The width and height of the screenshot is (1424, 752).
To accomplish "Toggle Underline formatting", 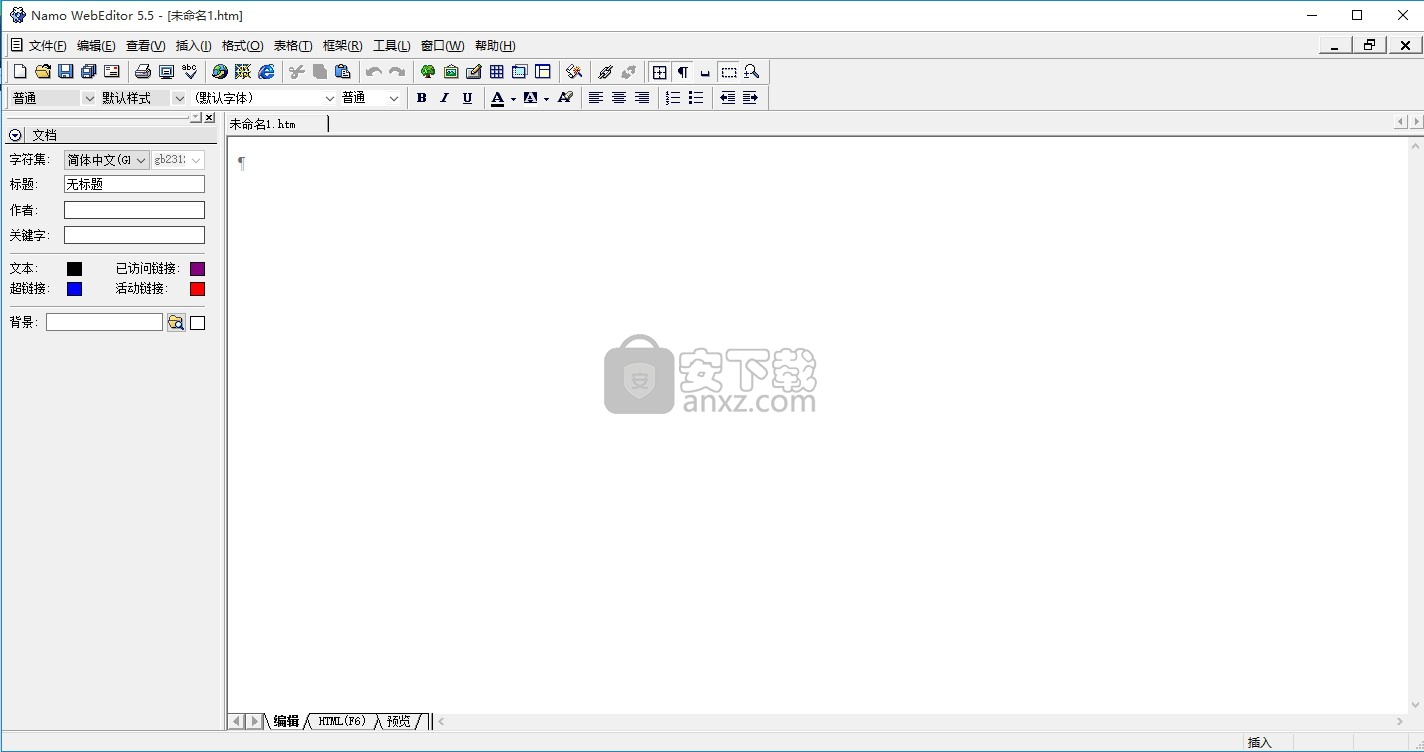I will [x=467, y=97].
